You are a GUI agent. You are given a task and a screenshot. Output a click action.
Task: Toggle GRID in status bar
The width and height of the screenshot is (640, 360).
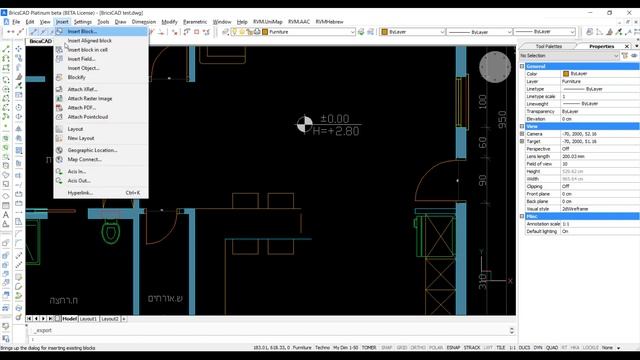402,348
